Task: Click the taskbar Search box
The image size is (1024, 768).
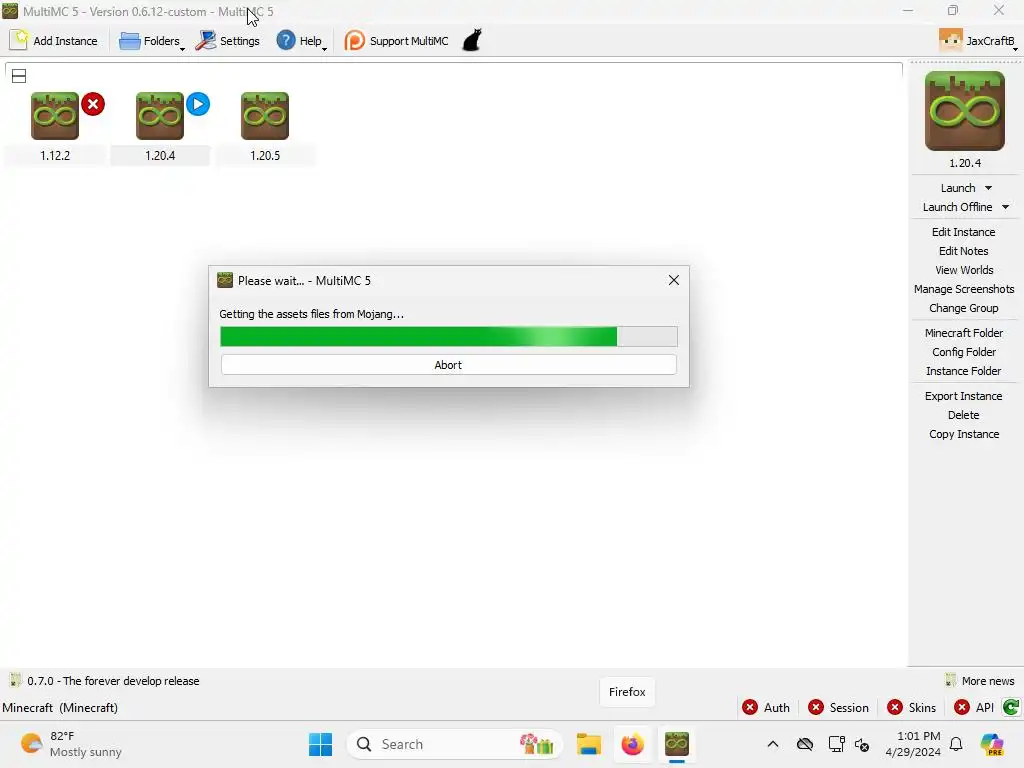Action: coord(455,744)
